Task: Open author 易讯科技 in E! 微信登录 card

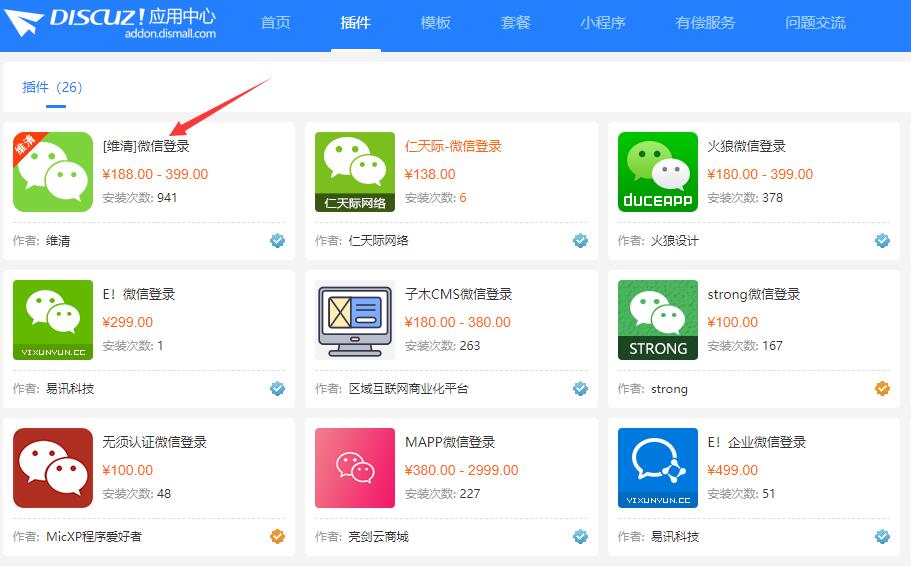Action: (70, 389)
